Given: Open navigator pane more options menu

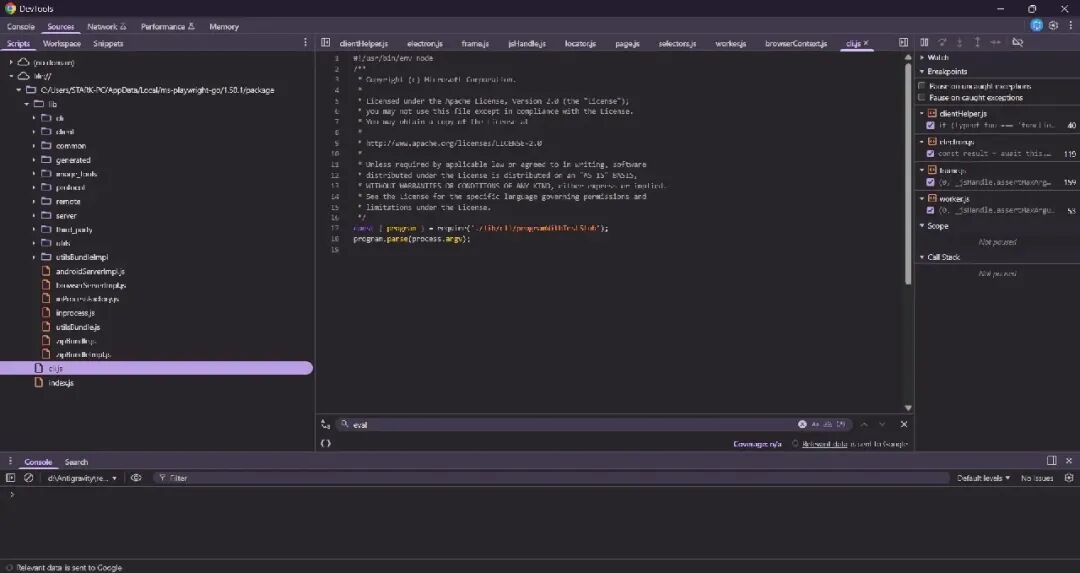Looking at the screenshot, I should (x=305, y=43).
